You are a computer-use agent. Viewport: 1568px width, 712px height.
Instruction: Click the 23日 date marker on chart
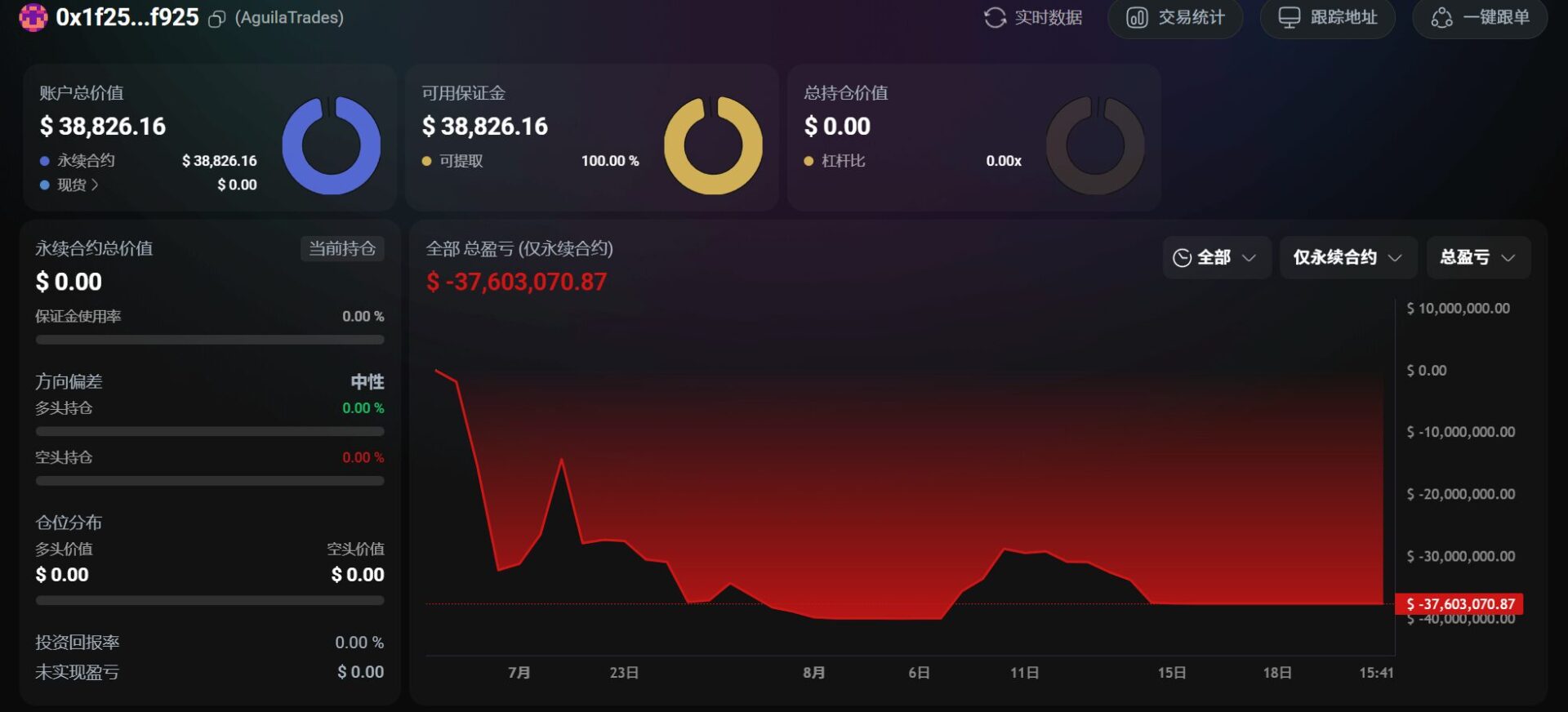pos(624,673)
